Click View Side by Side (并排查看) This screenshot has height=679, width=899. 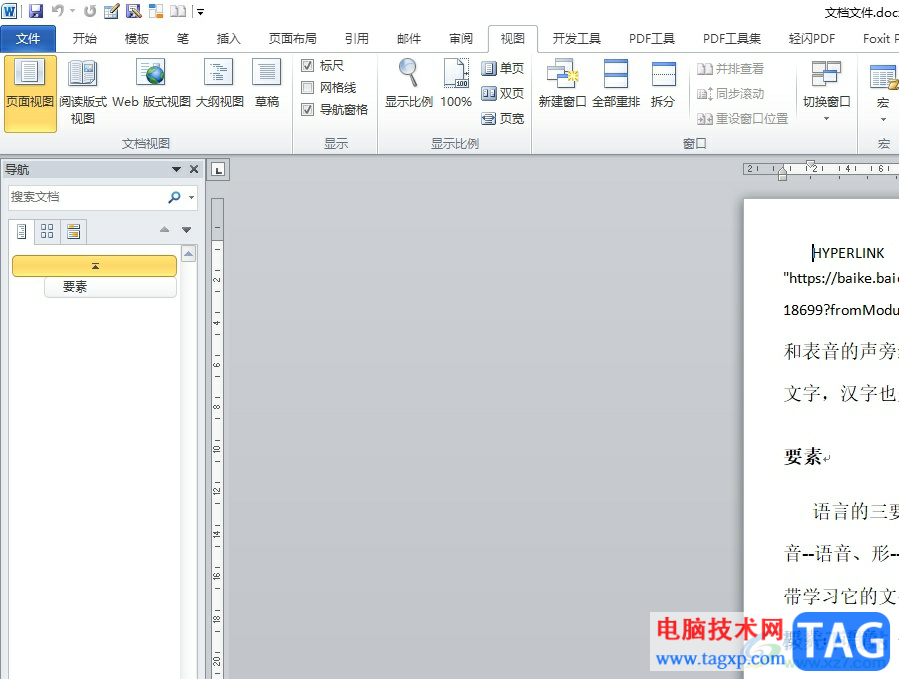(730, 69)
